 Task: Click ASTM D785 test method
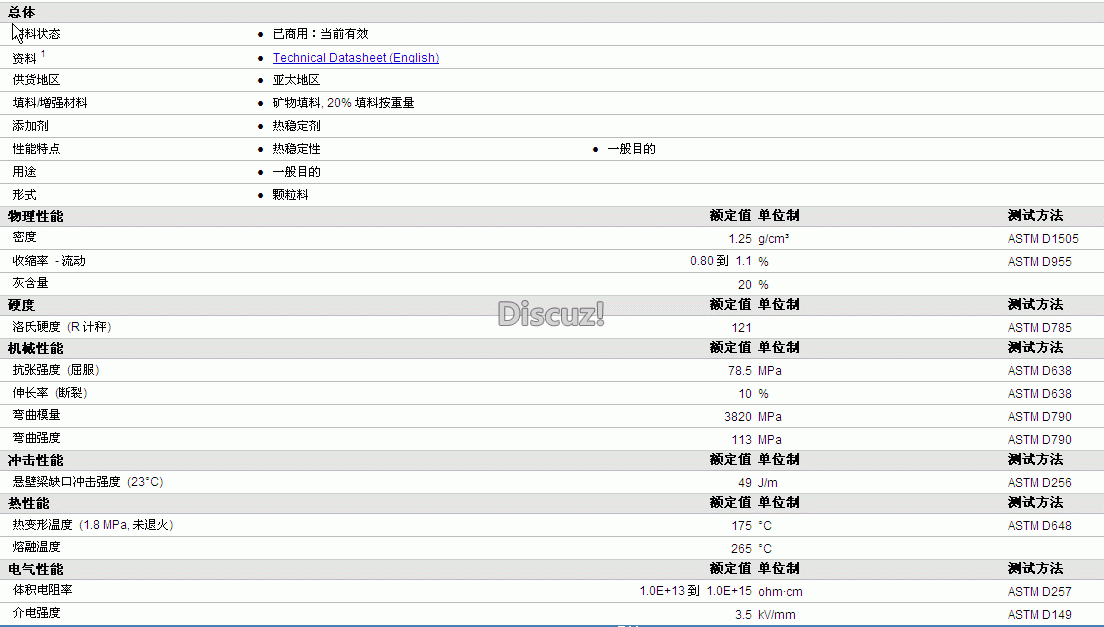coord(1039,328)
